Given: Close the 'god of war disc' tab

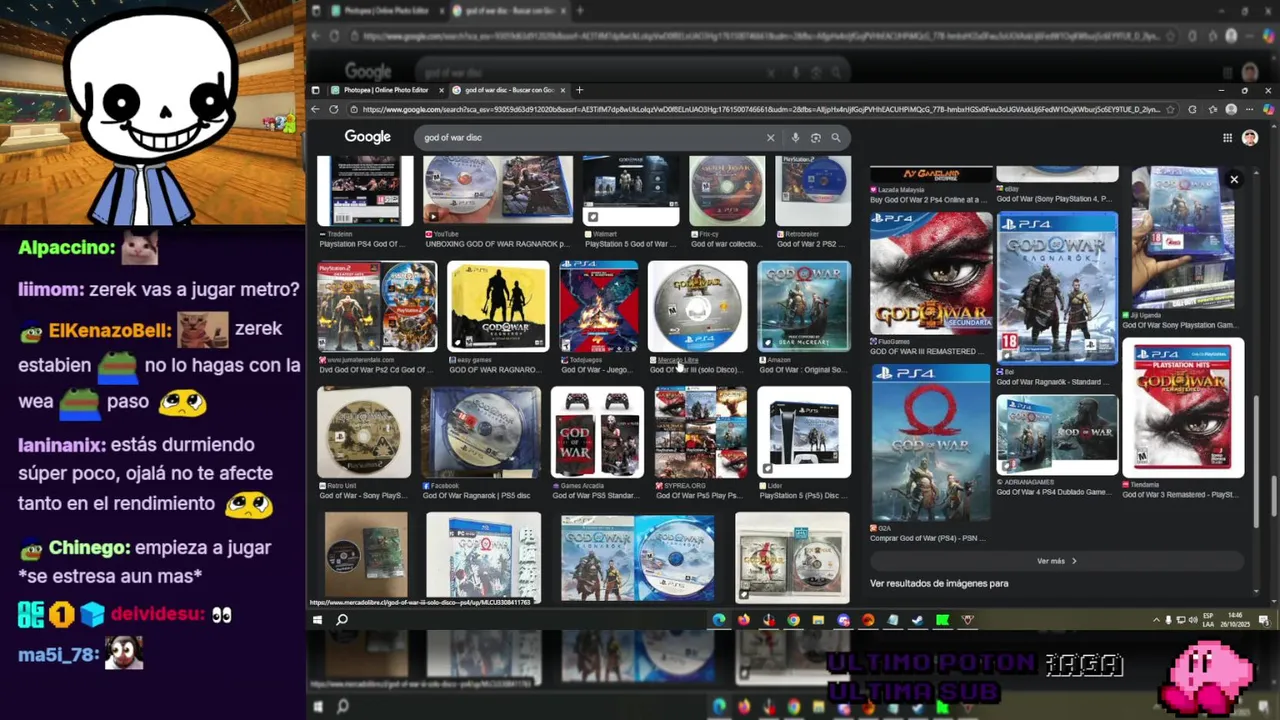Looking at the screenshot, I should (x=564, y=90).
